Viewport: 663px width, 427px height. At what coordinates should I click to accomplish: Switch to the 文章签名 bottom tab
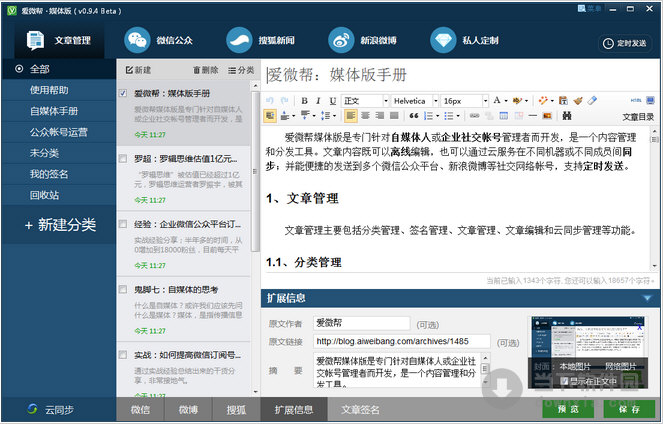point(360,410)
